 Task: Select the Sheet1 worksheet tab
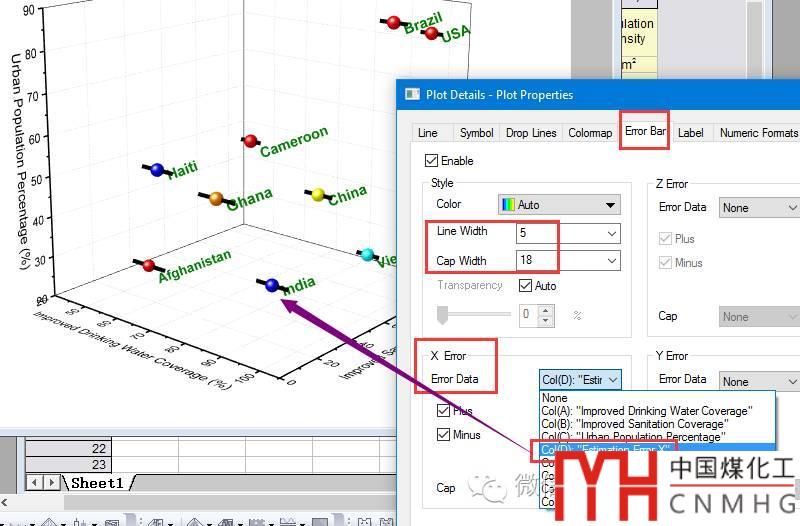[97, 483]
